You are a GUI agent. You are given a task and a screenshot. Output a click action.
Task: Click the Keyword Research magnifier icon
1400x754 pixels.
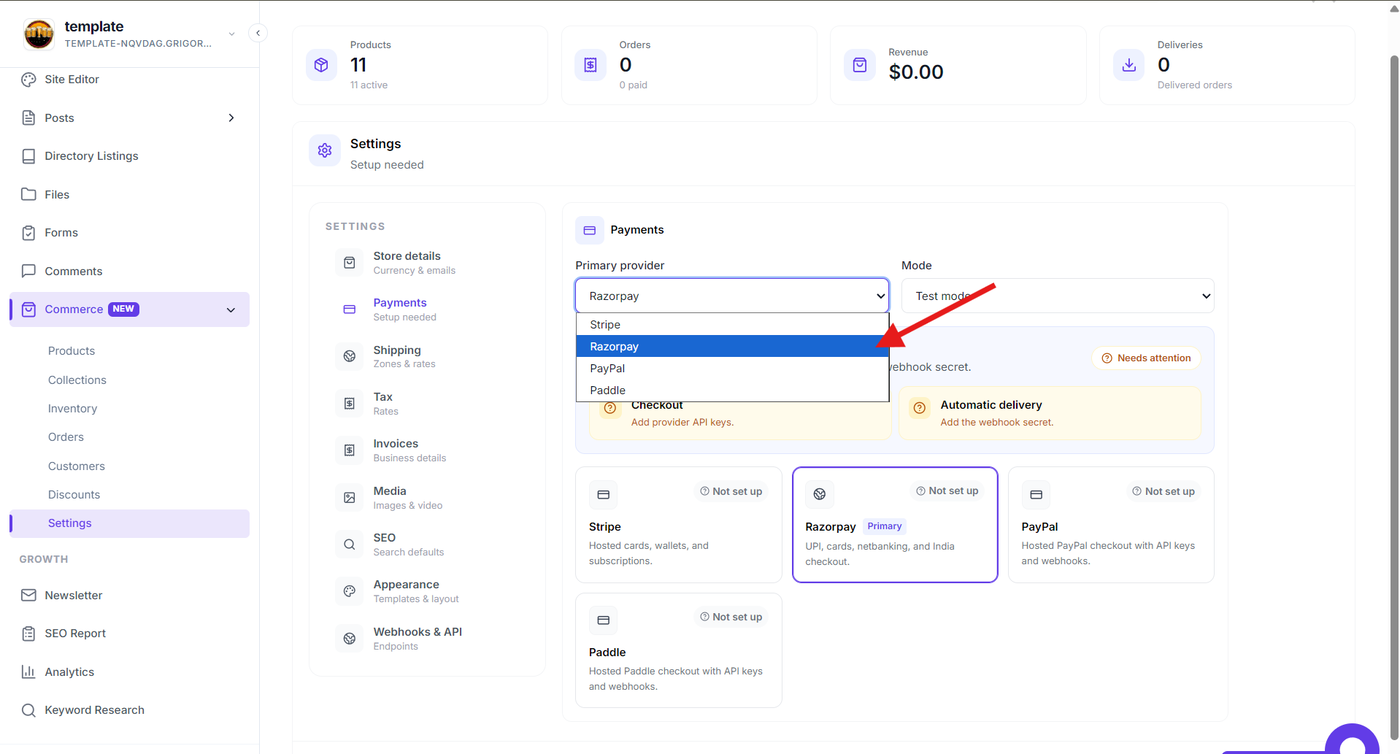(x=28, y=710)
